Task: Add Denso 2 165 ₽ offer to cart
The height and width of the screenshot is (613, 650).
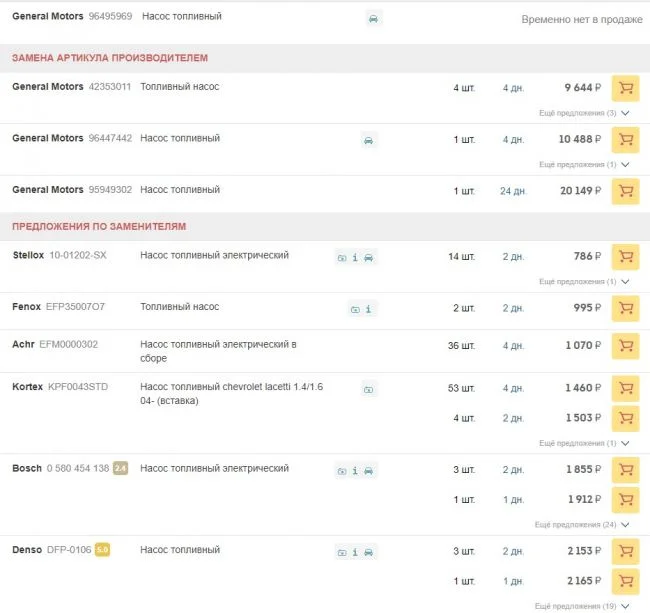Action: click(x=625, y=581)
